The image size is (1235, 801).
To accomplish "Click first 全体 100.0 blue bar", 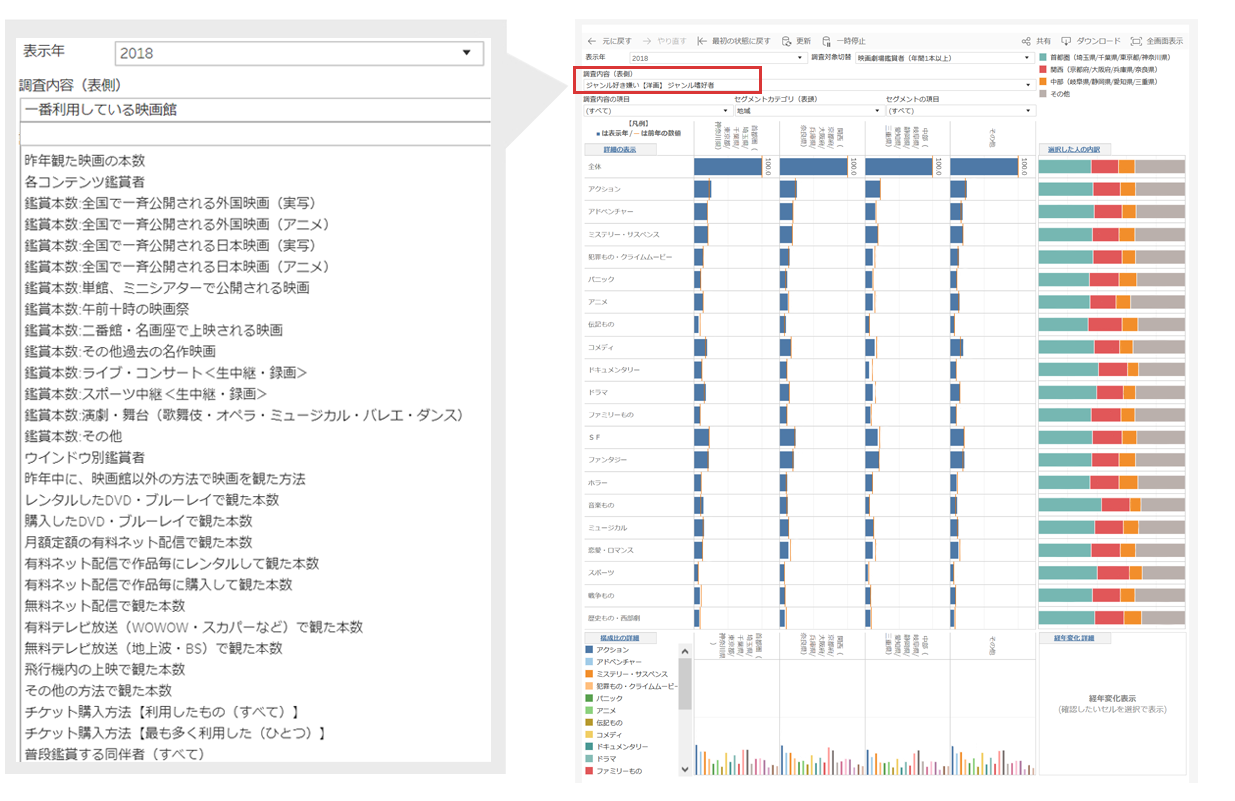I will click(x=728, y=166).
